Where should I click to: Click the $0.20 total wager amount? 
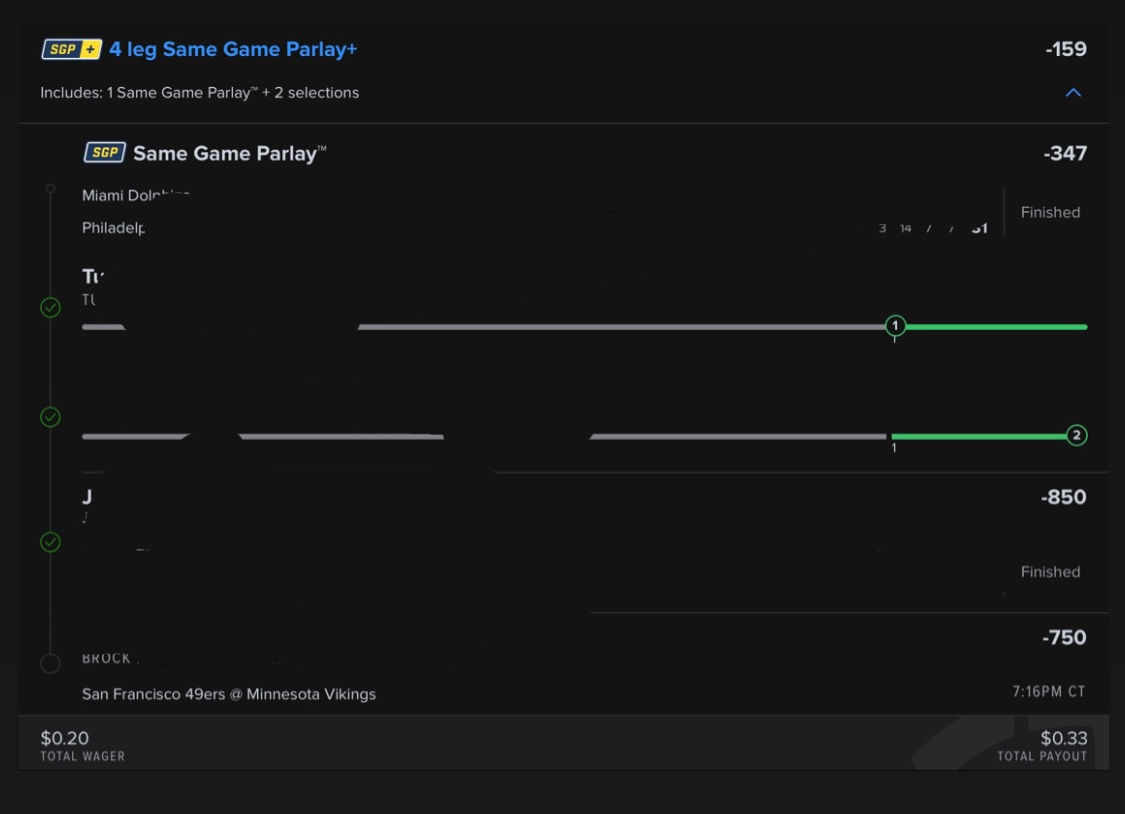(x=64, y=738)
